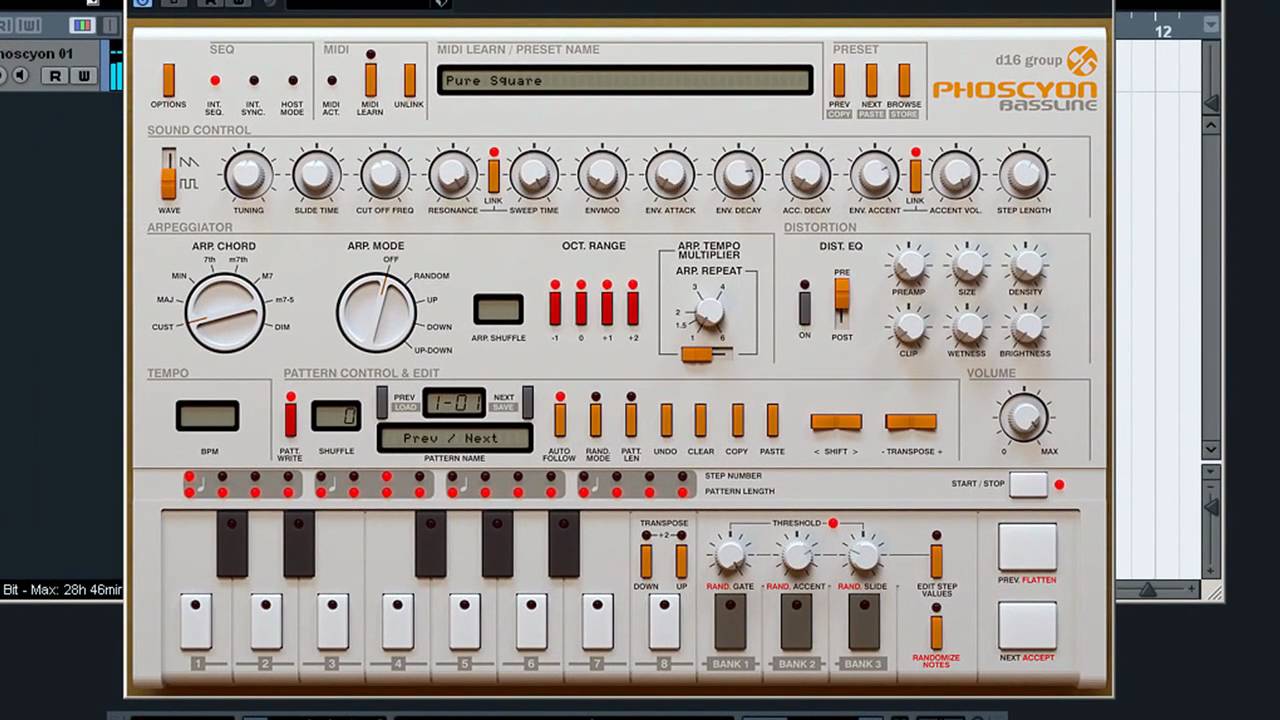
Task: Click the SHIFT rocker button
Action: (x=836, y=422)
